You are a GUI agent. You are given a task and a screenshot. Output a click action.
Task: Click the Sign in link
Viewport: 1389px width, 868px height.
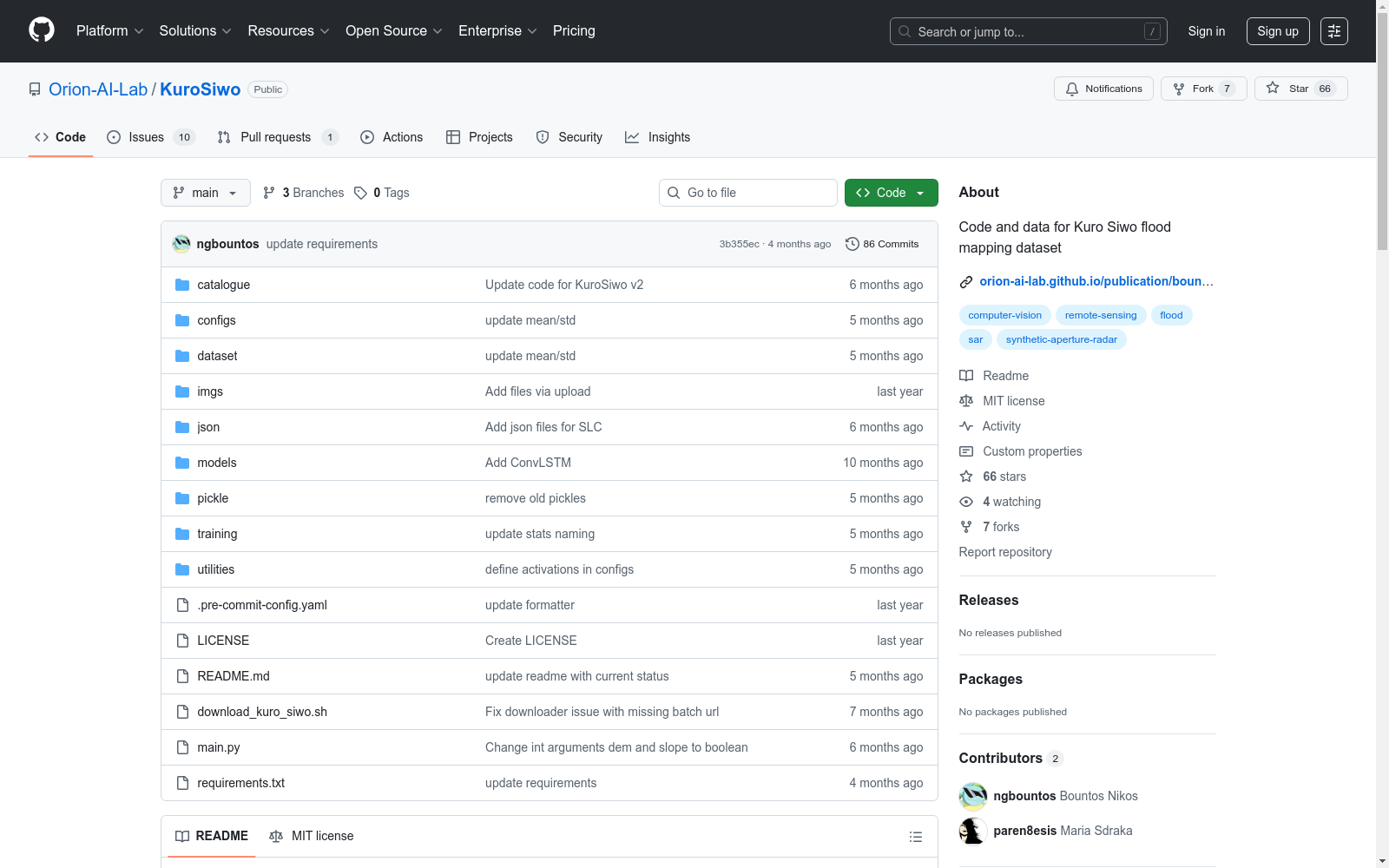coord(1207,31)
